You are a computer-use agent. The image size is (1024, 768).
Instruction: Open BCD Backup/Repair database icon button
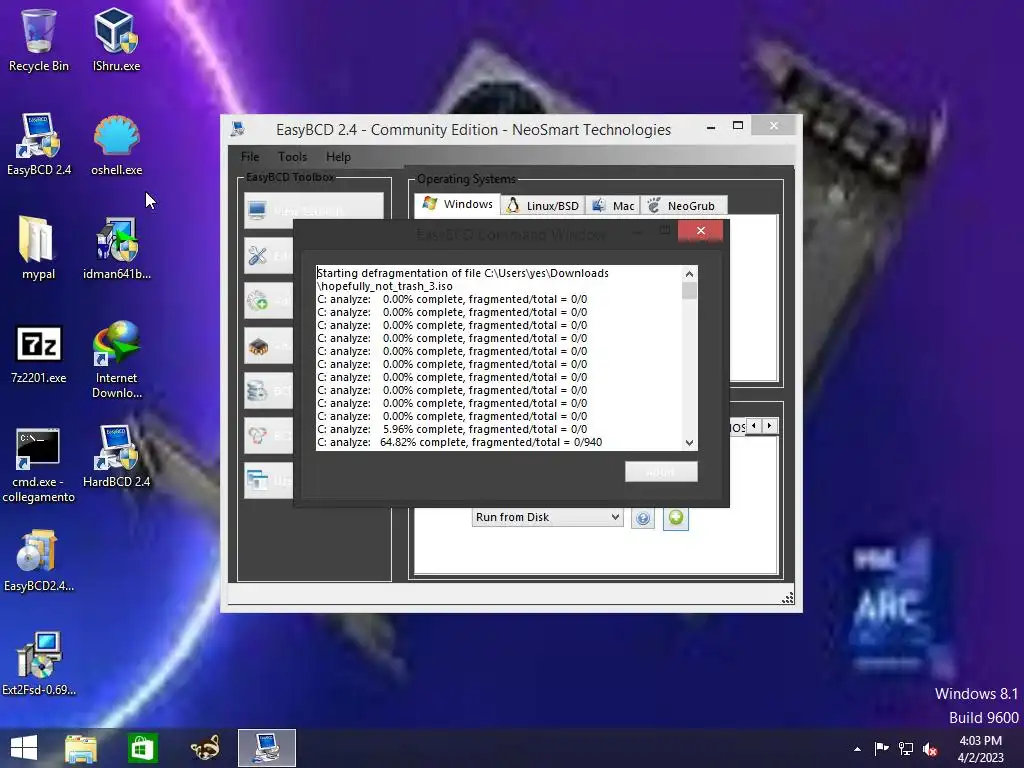(x=268, y=391)
